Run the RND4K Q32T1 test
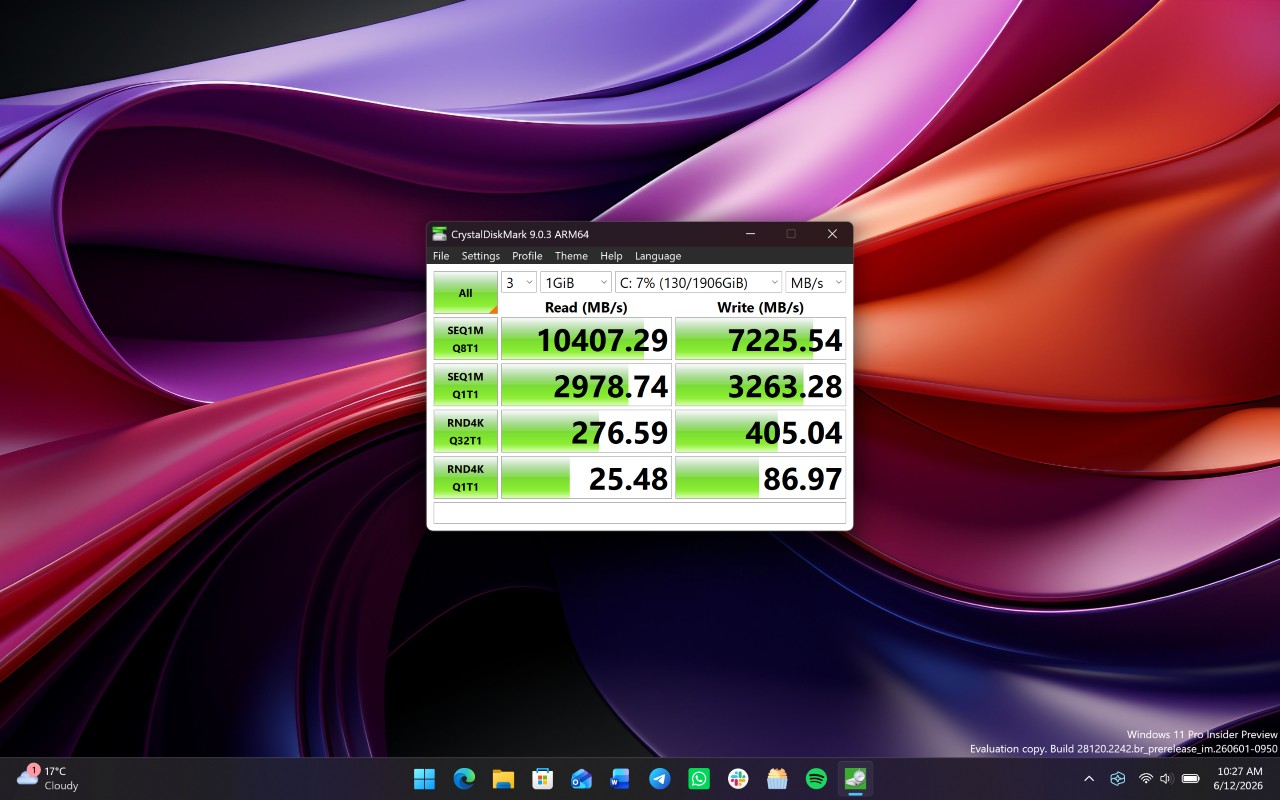The height and width of the screenshot is (800, 1280). 465,431
